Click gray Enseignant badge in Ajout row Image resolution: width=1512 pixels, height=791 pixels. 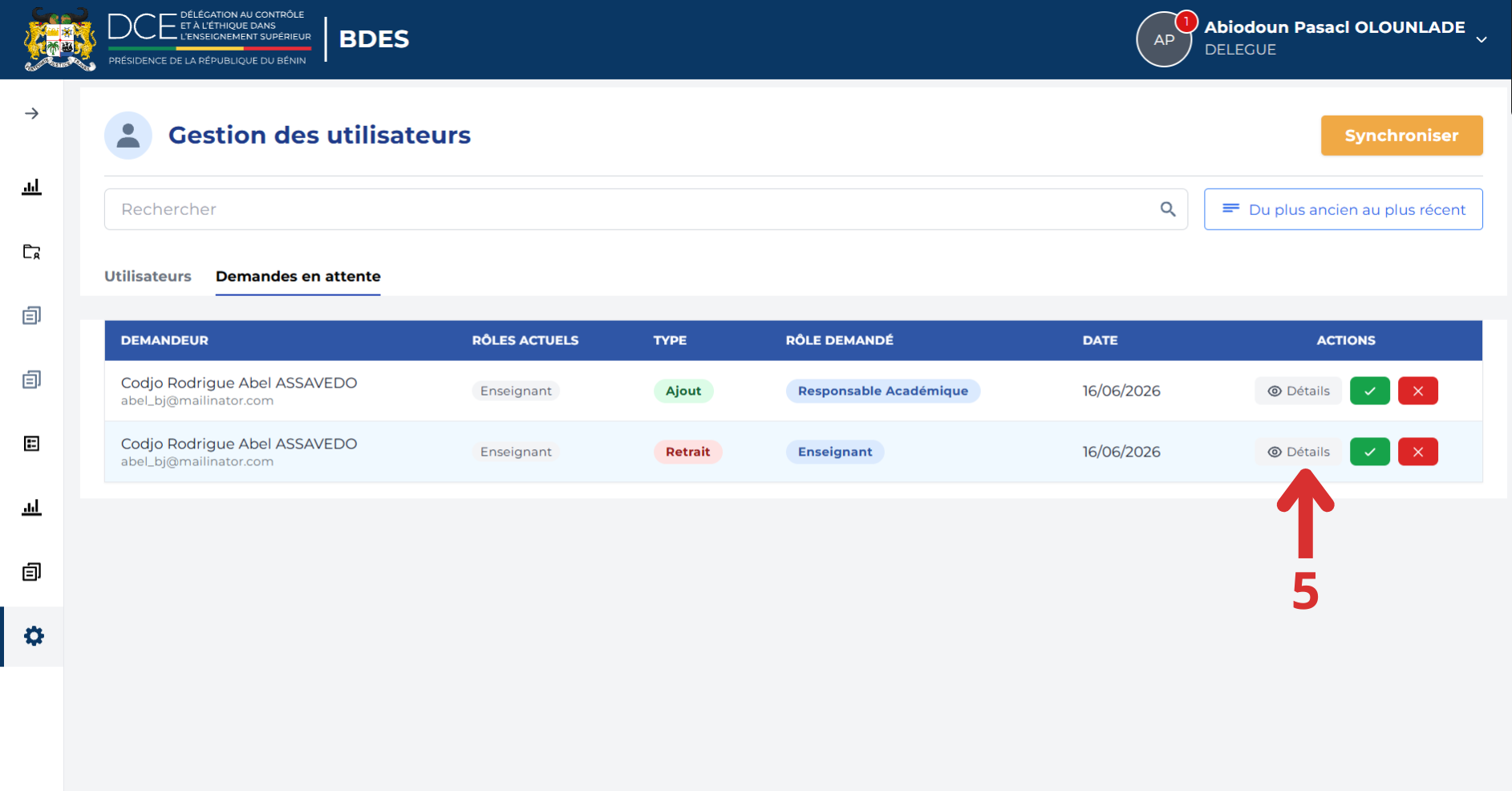click(x=516, y=391)
